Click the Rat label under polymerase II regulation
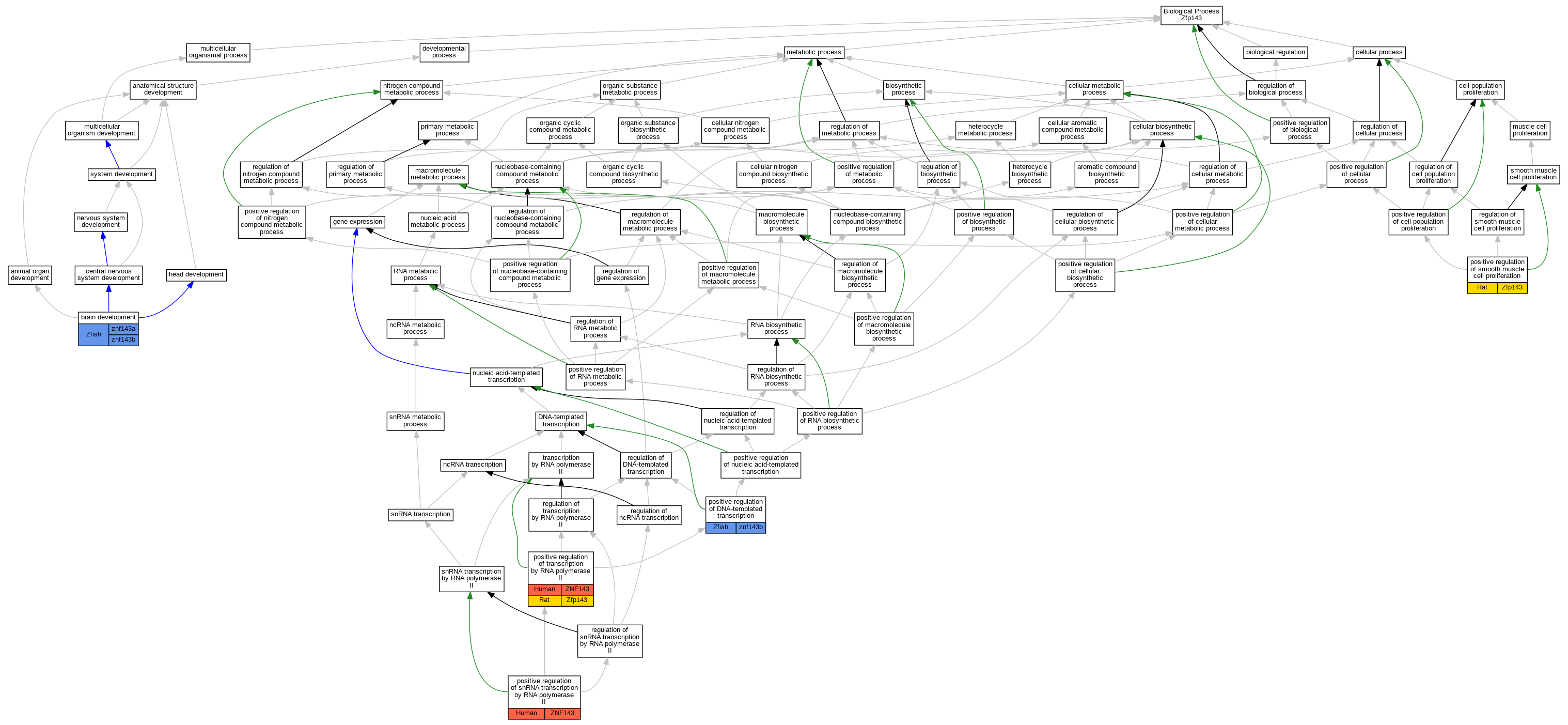The width and height of the screenshot is (1568, 725). point(544,600)
